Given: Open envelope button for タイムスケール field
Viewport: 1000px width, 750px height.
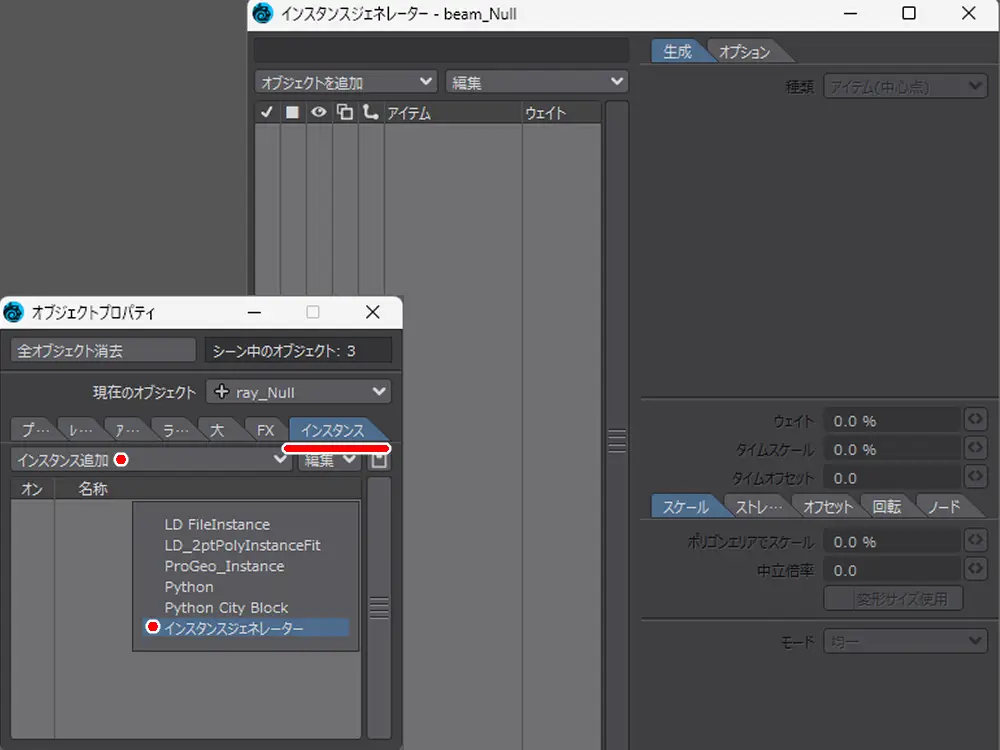Looking at the screenshot, I should tap(974, 449).
